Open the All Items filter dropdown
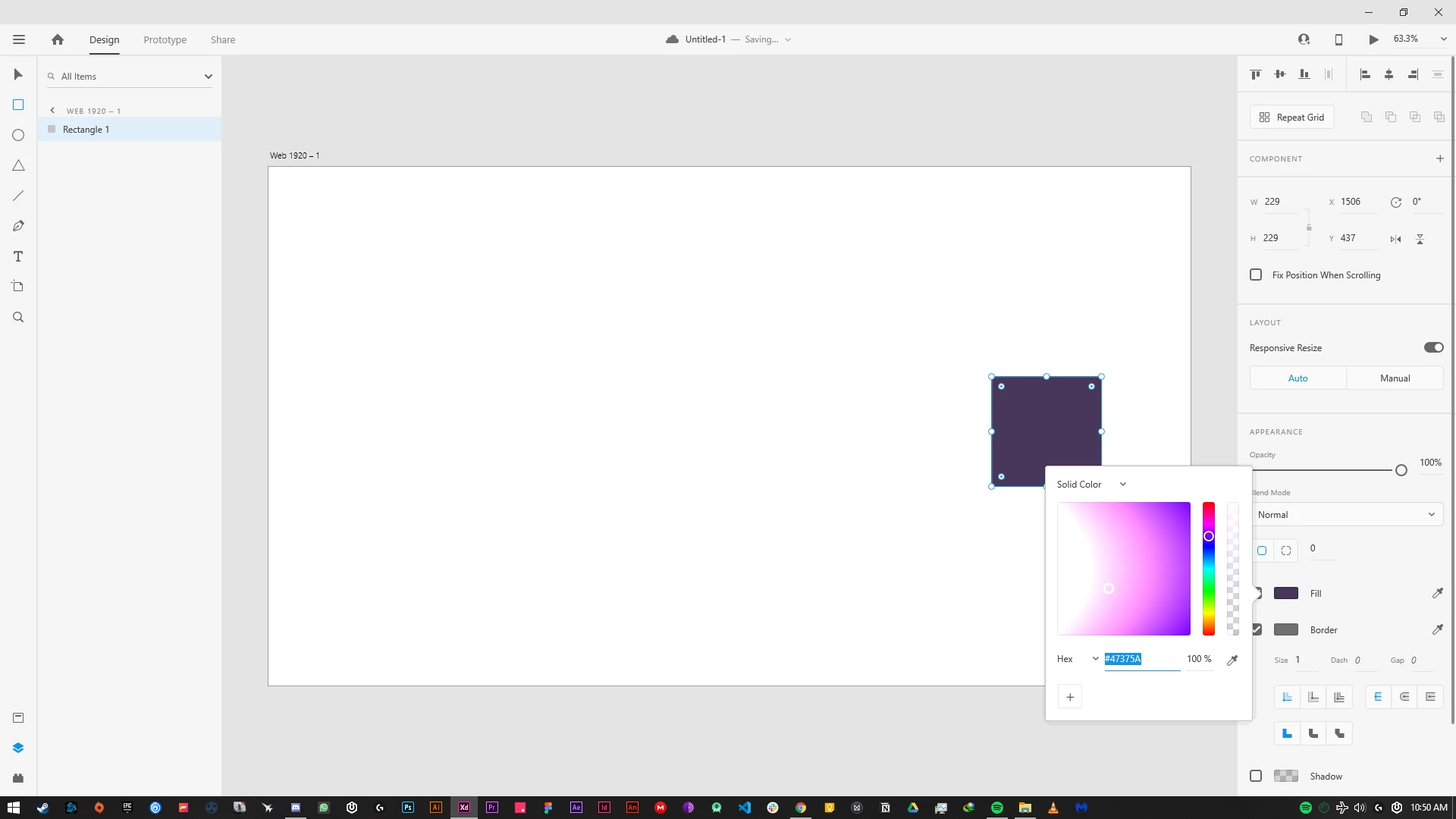1456x819 pixels. 208,77
